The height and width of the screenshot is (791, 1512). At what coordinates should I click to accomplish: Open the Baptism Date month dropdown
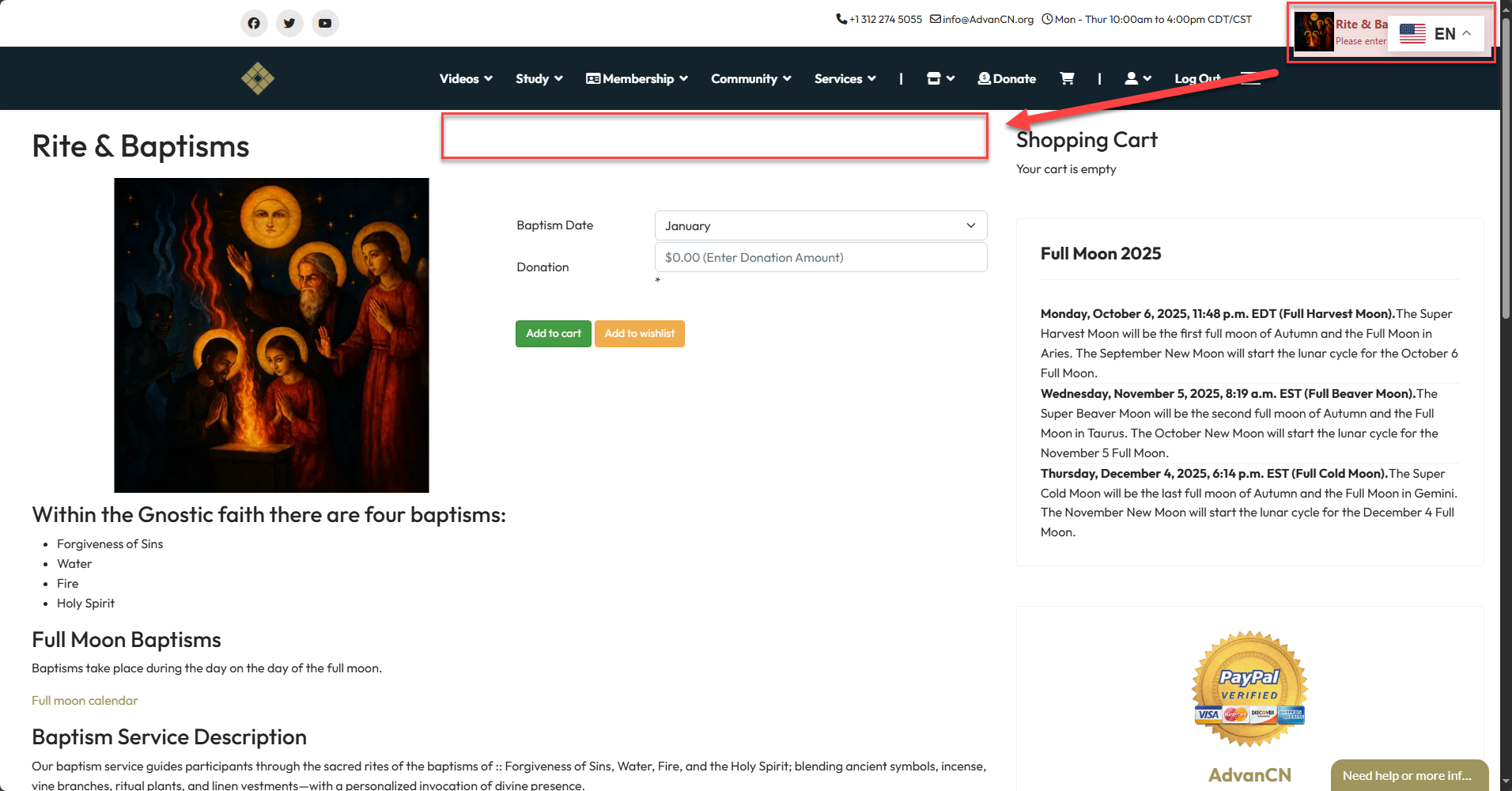pyautogui.click(x=821, y=225)
